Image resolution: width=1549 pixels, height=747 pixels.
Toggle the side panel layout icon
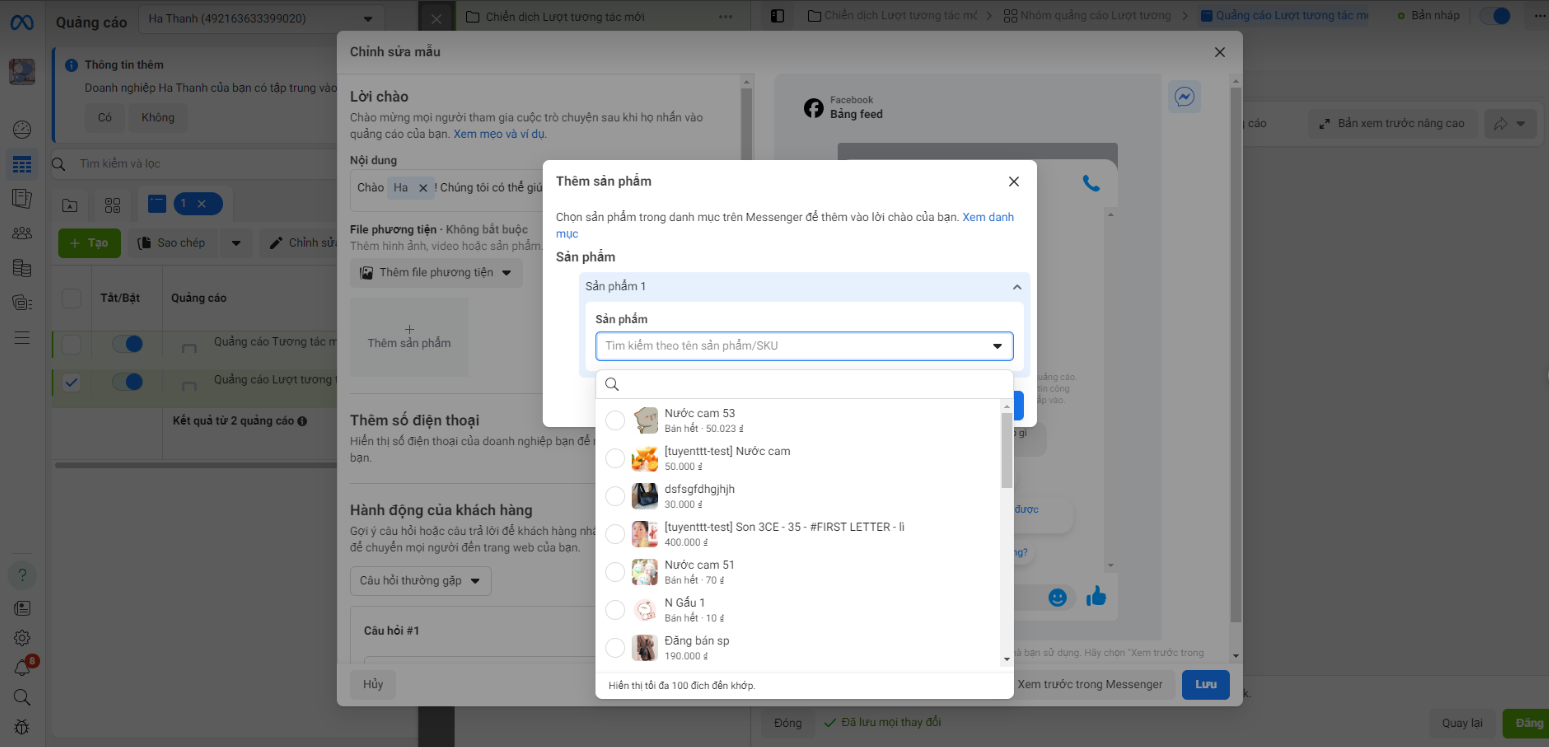click(x=778, y=16)
